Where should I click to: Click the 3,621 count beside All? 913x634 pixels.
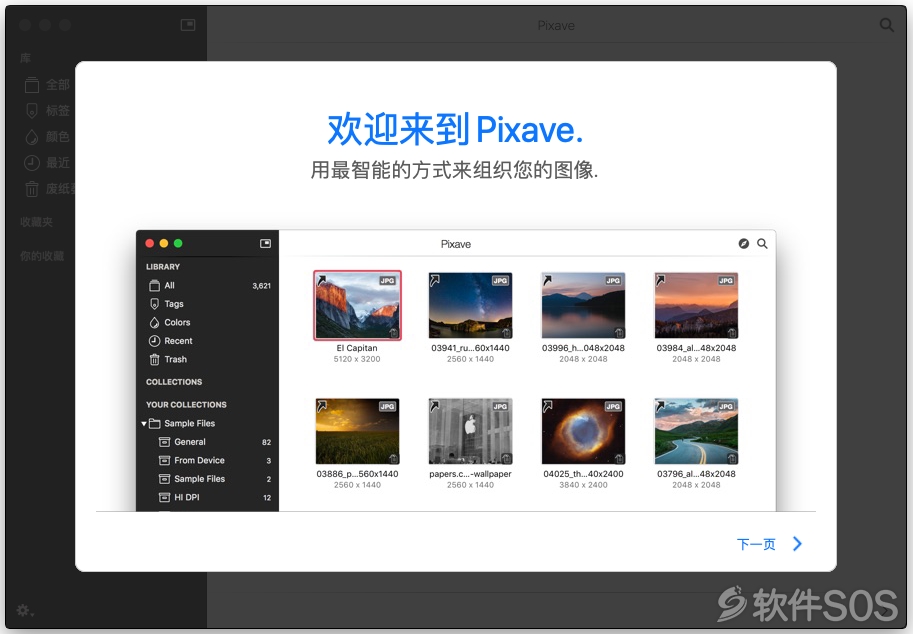pyautogui.click(x=261, y=286)
